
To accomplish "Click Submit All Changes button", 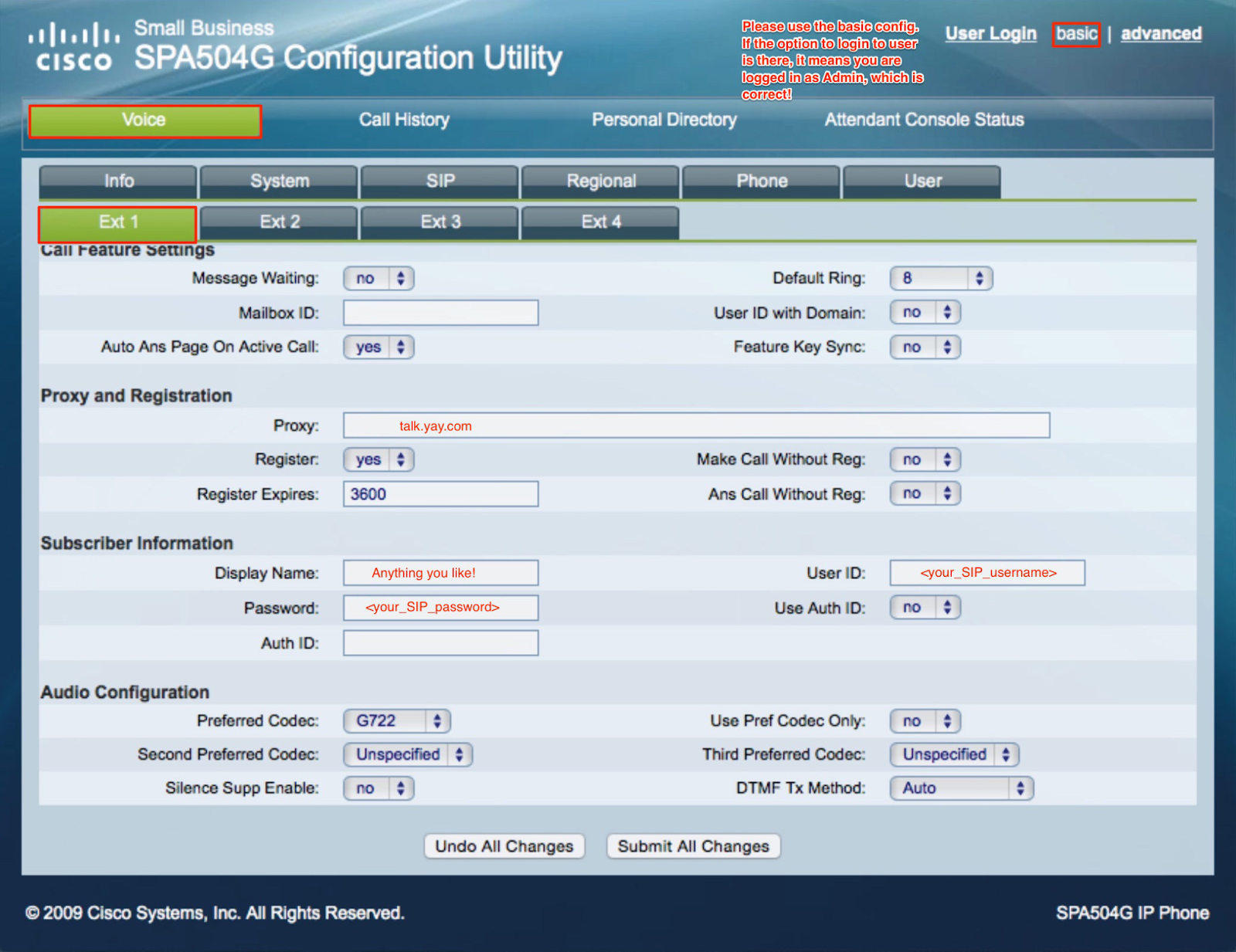I will pyautogui.click(x=694, y=846).
